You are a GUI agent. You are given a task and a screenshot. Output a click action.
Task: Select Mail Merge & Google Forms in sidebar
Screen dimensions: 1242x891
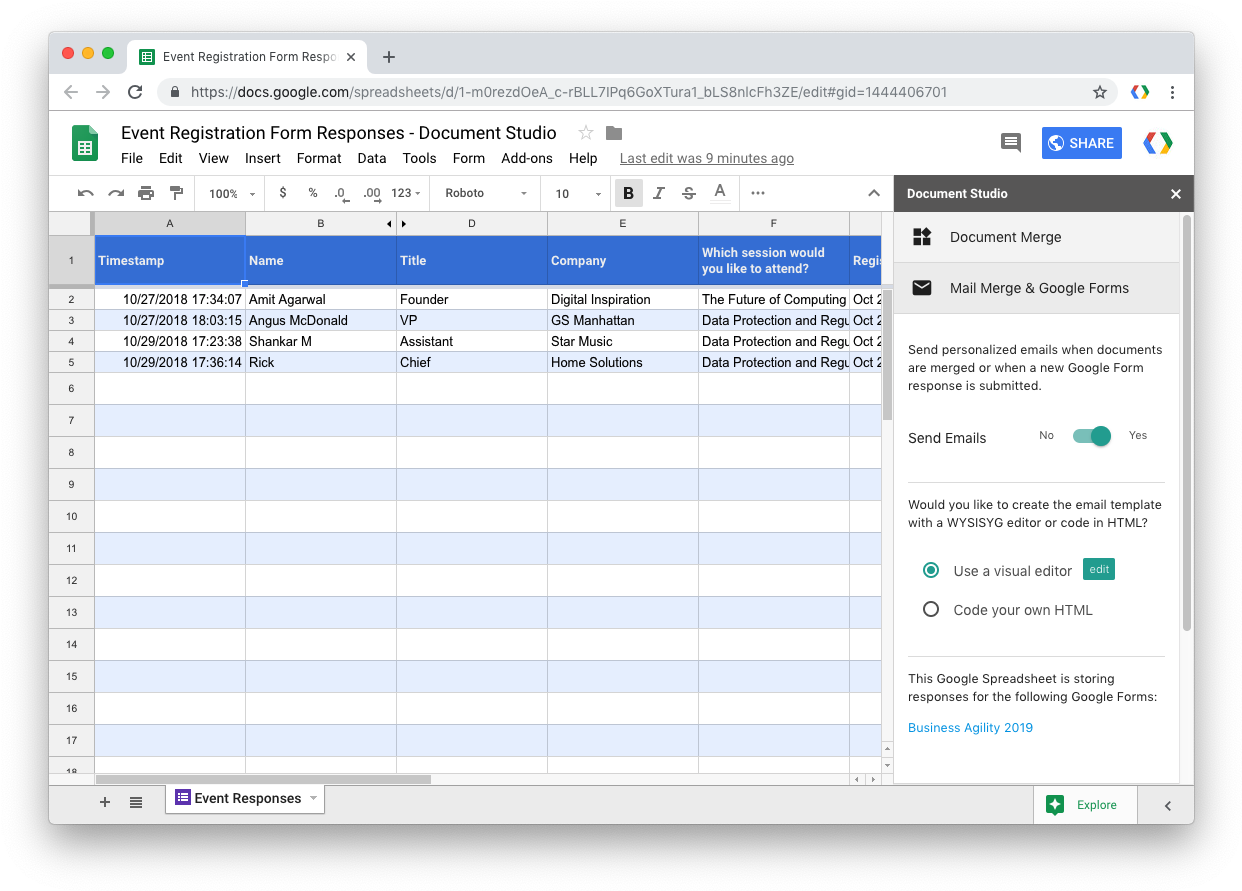1037,288
